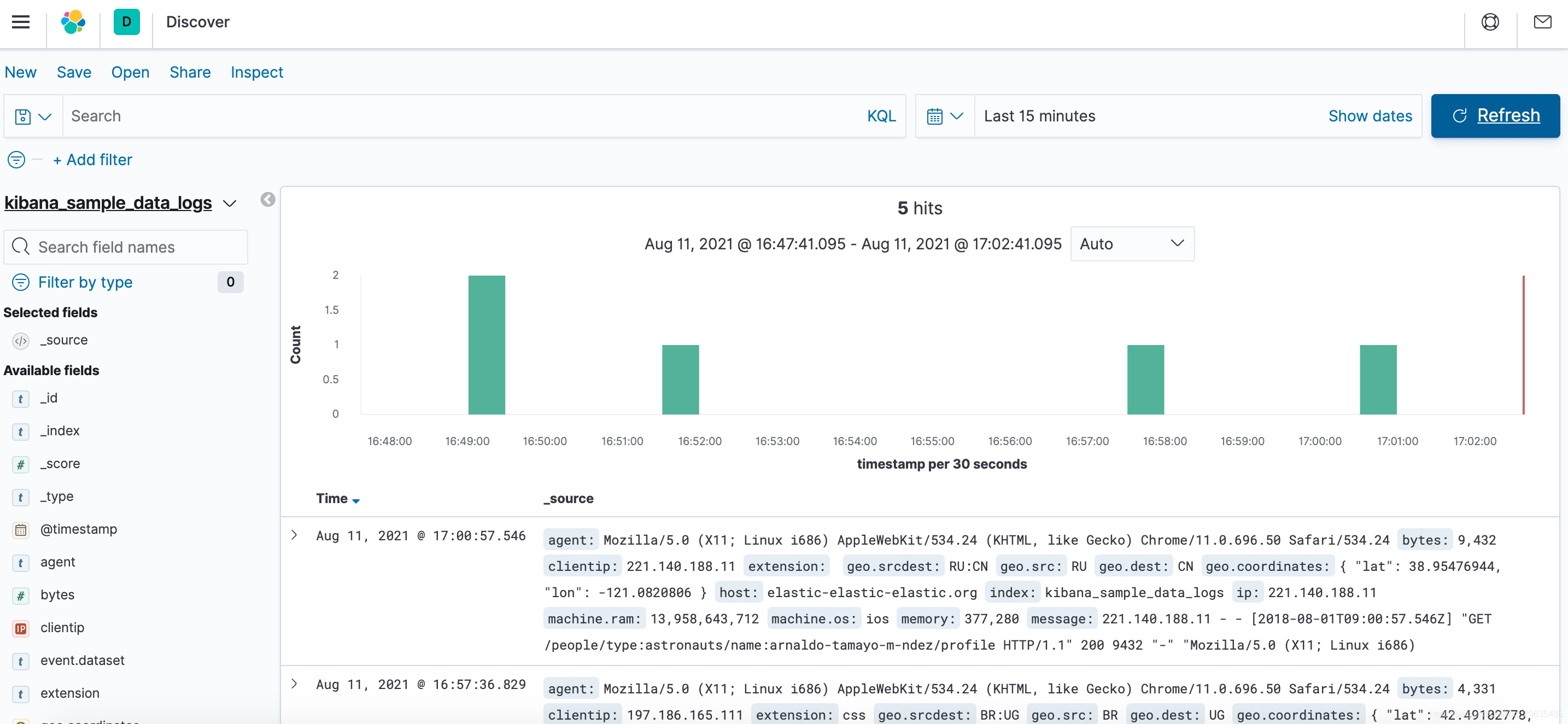Click the _id field type icon
Viewport: 1568px width, 724px height.
pyautogui.click(x=21, y=398)
